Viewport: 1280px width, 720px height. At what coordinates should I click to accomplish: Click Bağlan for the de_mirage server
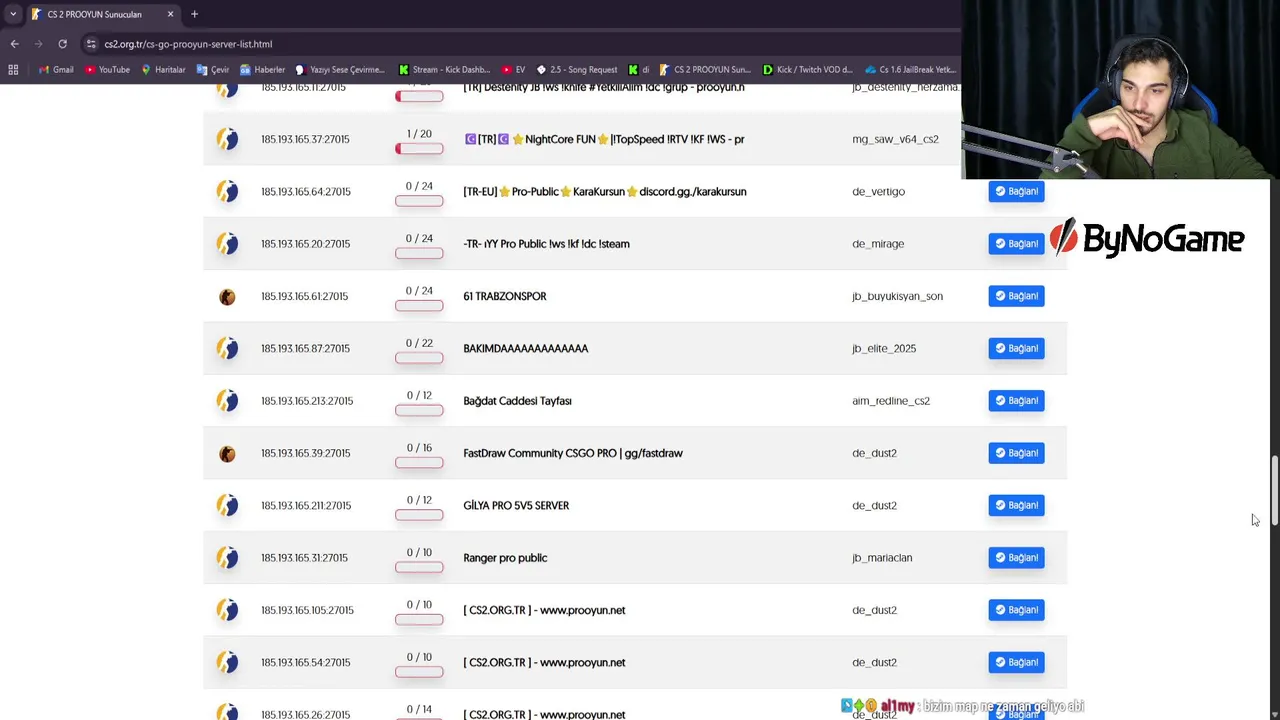coord(1016,244)
